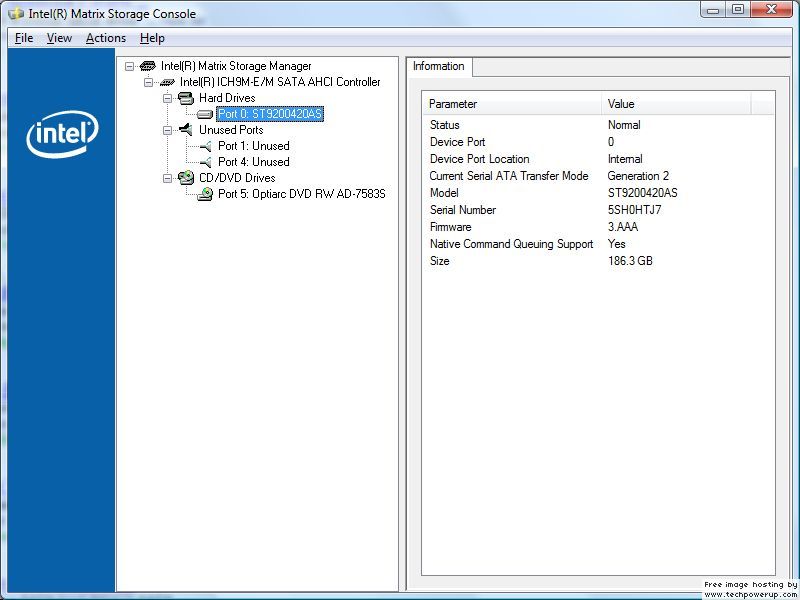The height and width of the screenshot is (600, 800).
Task: Click the Serial Number parameter label
Action: pyautogui.click(x=463, y=210)
